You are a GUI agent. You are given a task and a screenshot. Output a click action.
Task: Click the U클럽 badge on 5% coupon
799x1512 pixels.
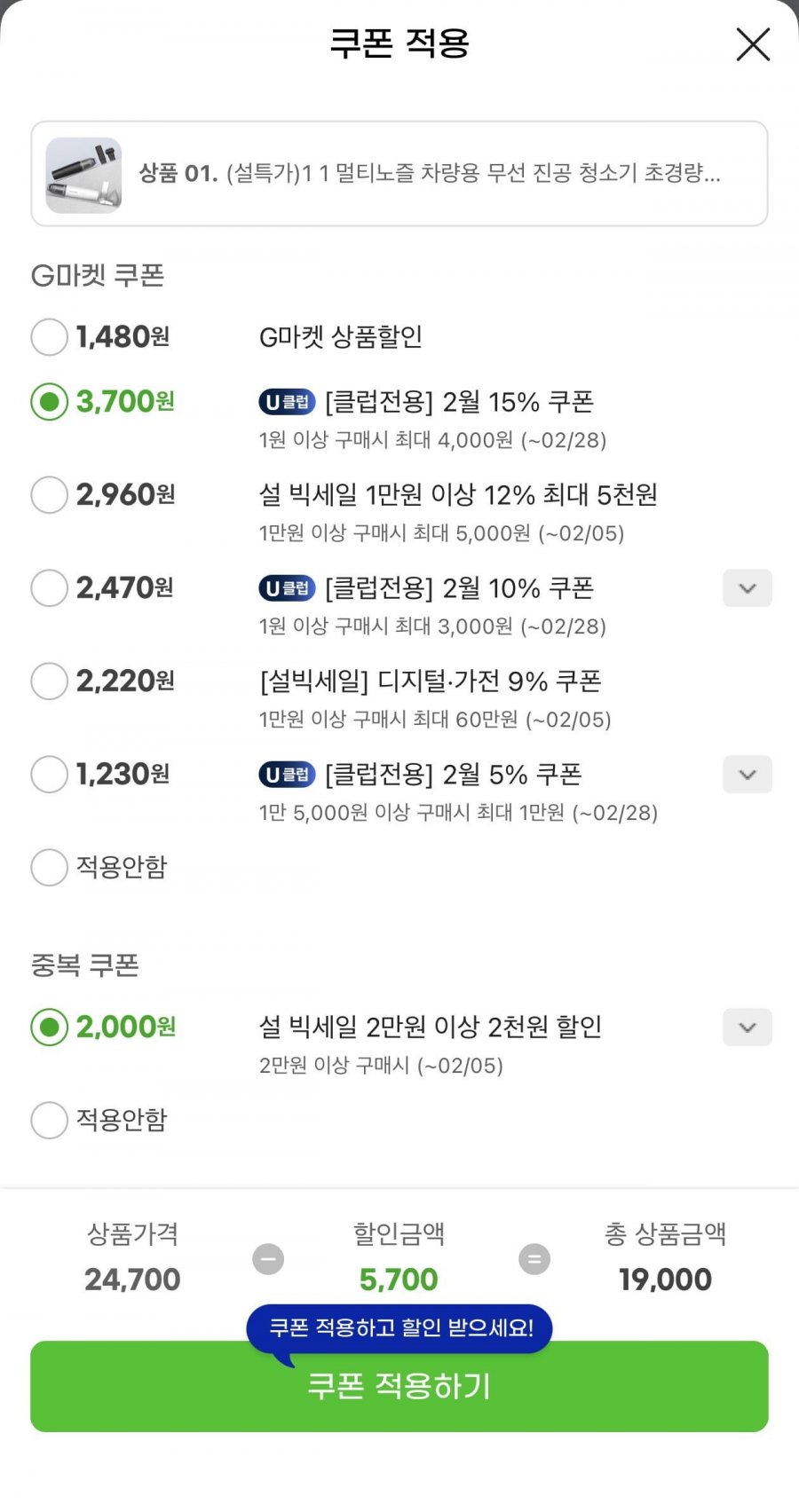point(287,775)
